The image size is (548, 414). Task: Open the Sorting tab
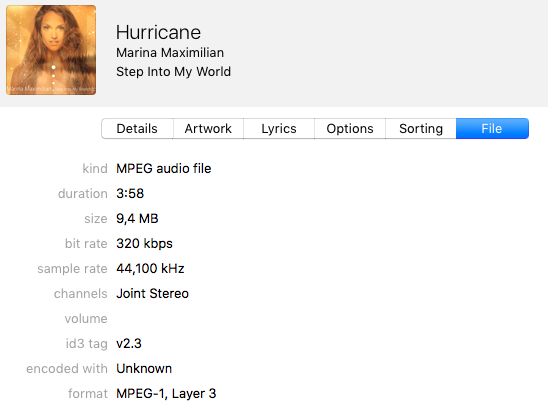click(421, 129)
